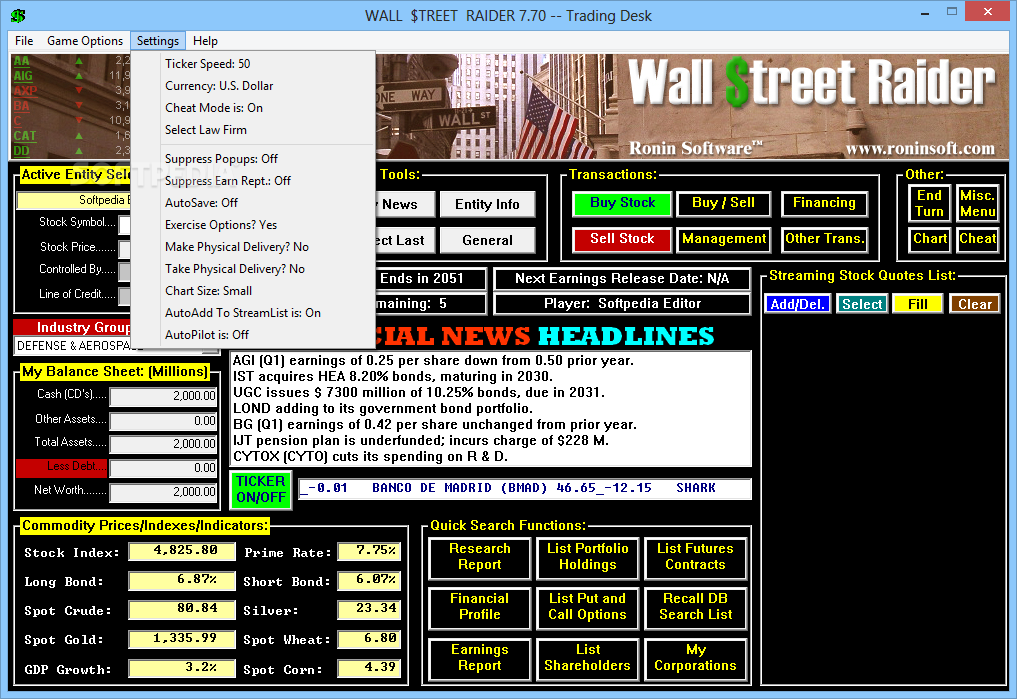Toggle Exercise Options setting

pyautogui.click(x=253, y=225)
